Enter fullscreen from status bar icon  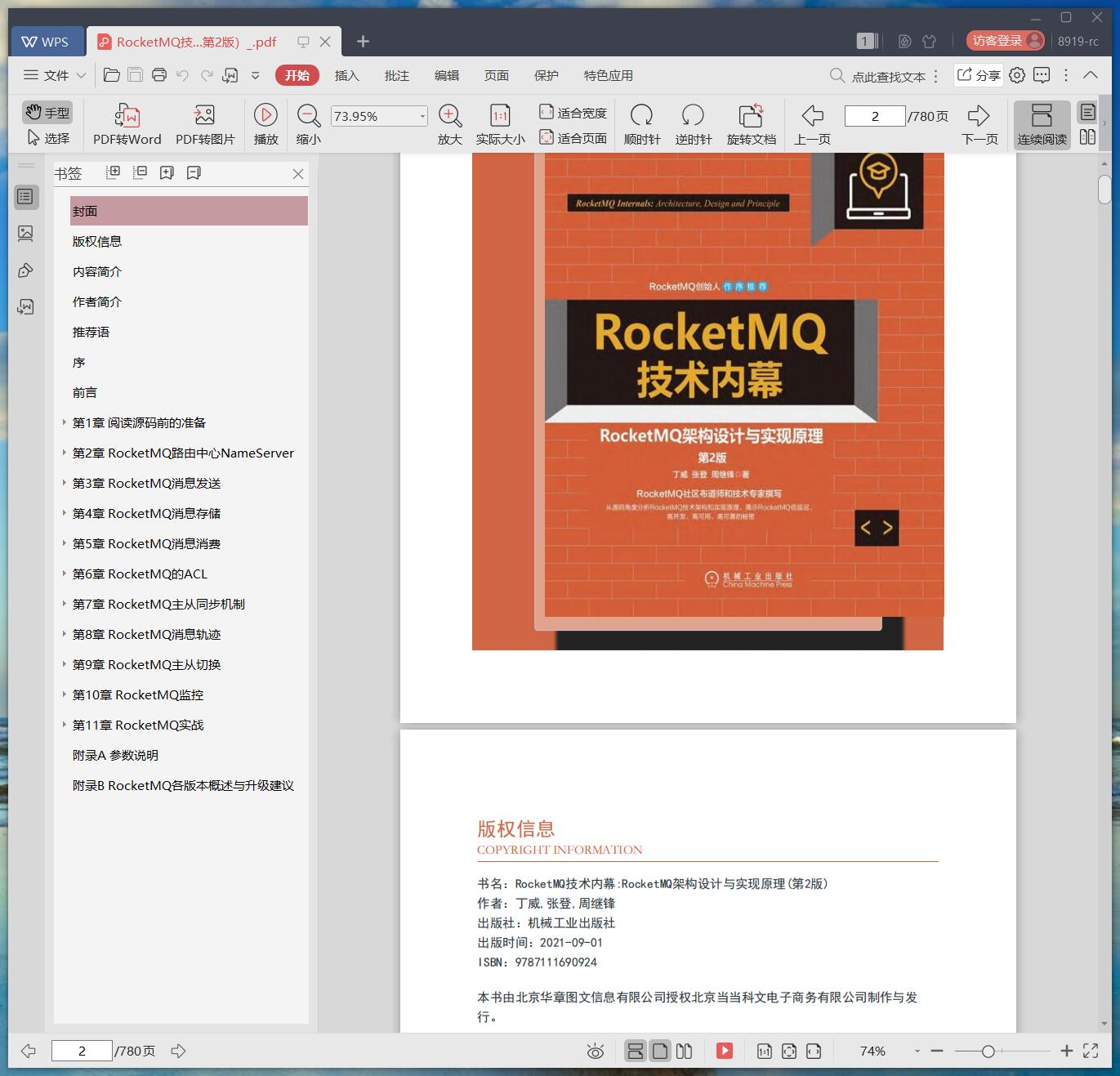pyautogui.click(x=1091, y=1051)
